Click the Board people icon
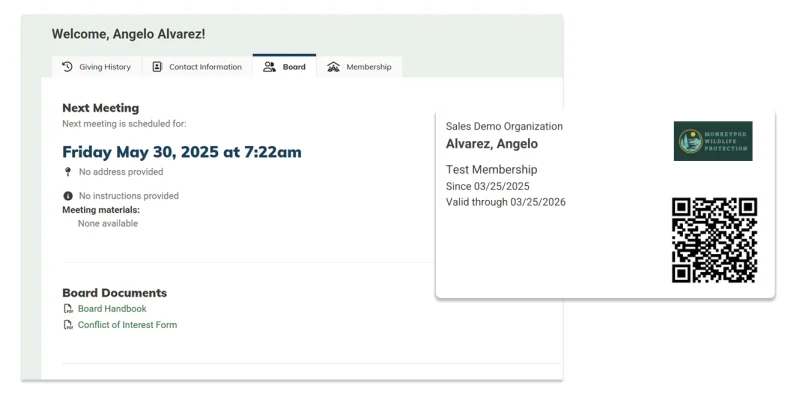This screenshot has height=394, width=800. pos(269,67)
